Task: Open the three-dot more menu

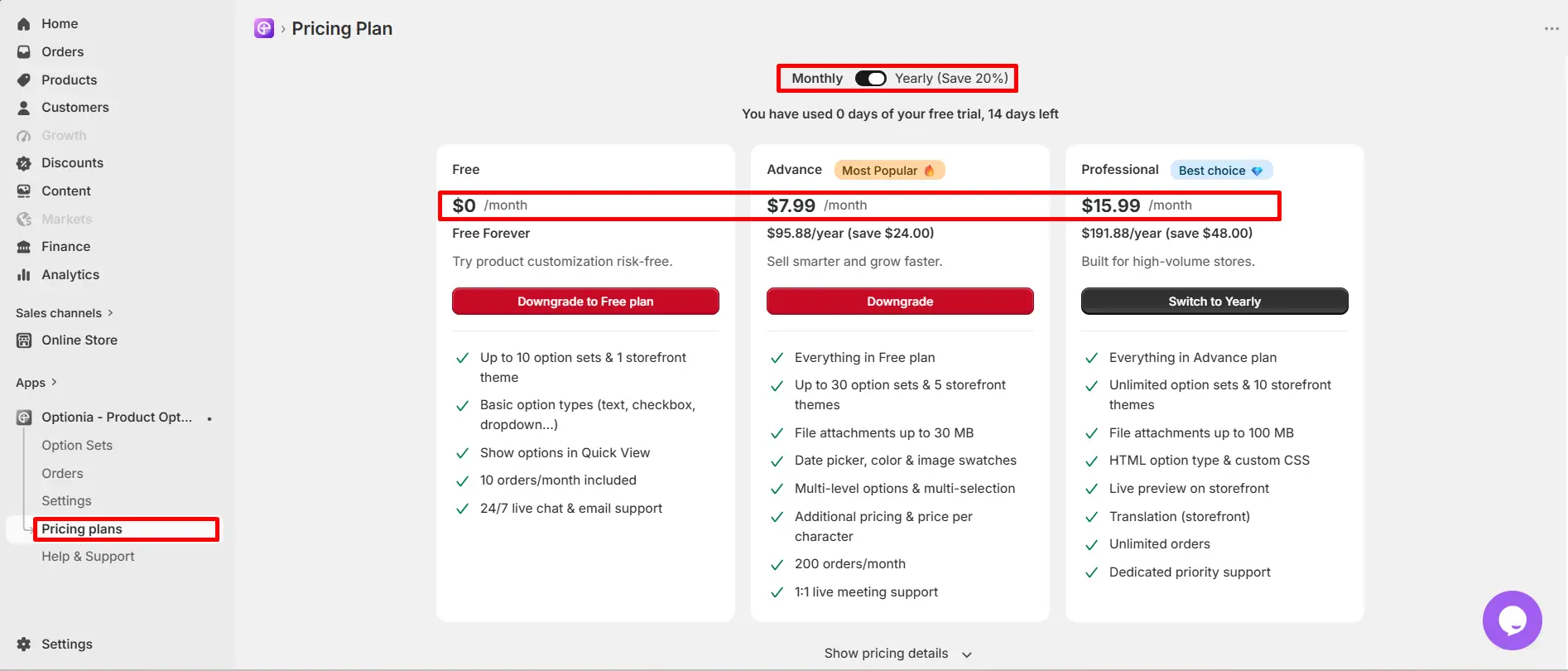Action: pos(1551,29)
